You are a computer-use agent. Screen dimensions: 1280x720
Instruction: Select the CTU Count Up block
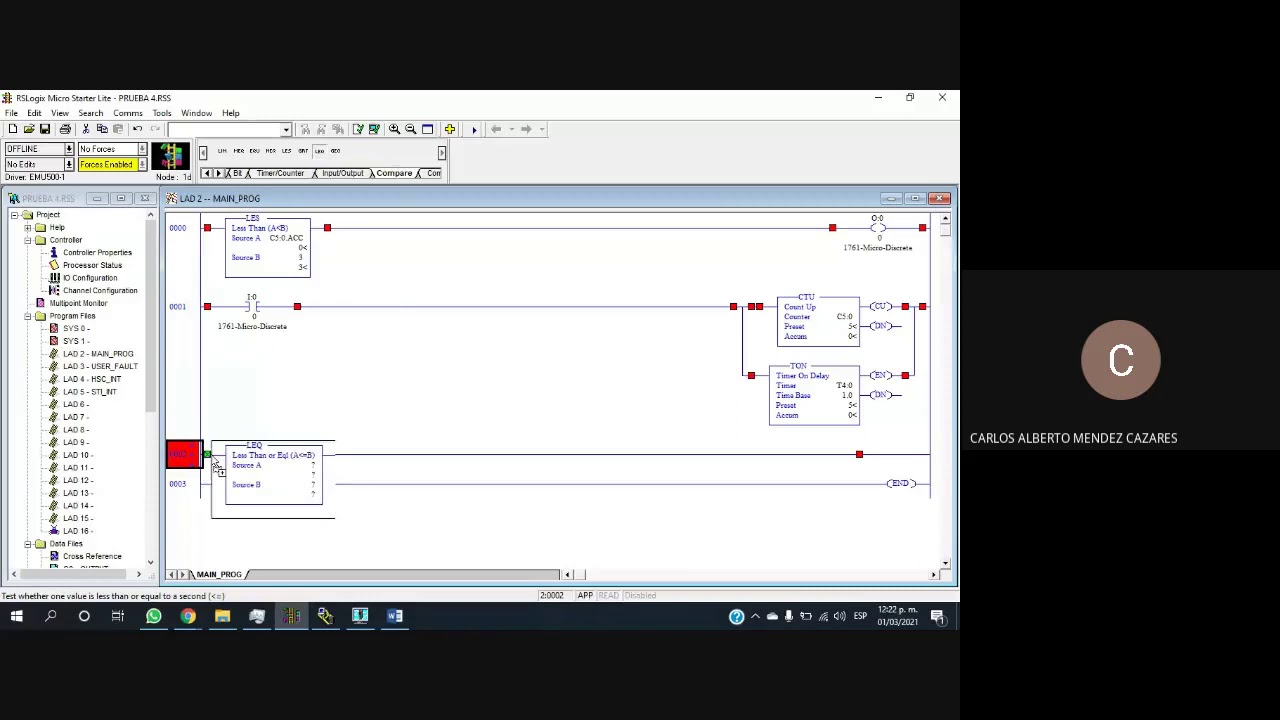click(818, 321)
